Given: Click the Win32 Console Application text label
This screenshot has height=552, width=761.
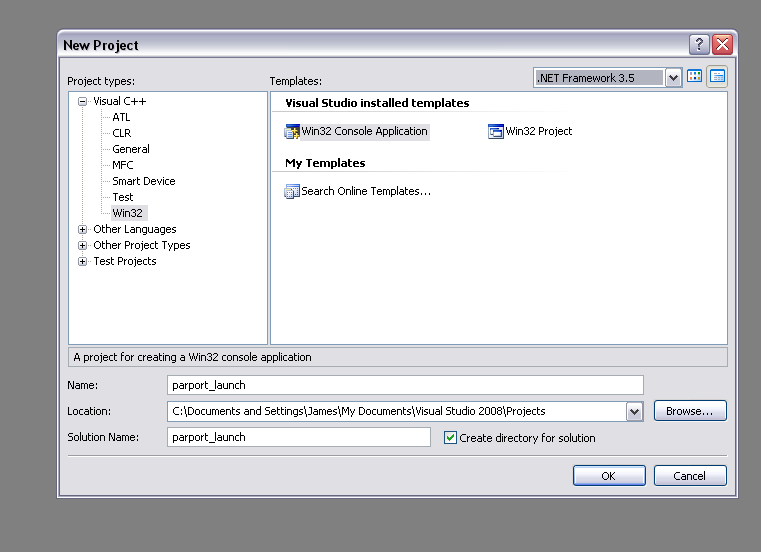Looking at the screenshot, I should 364,132.
